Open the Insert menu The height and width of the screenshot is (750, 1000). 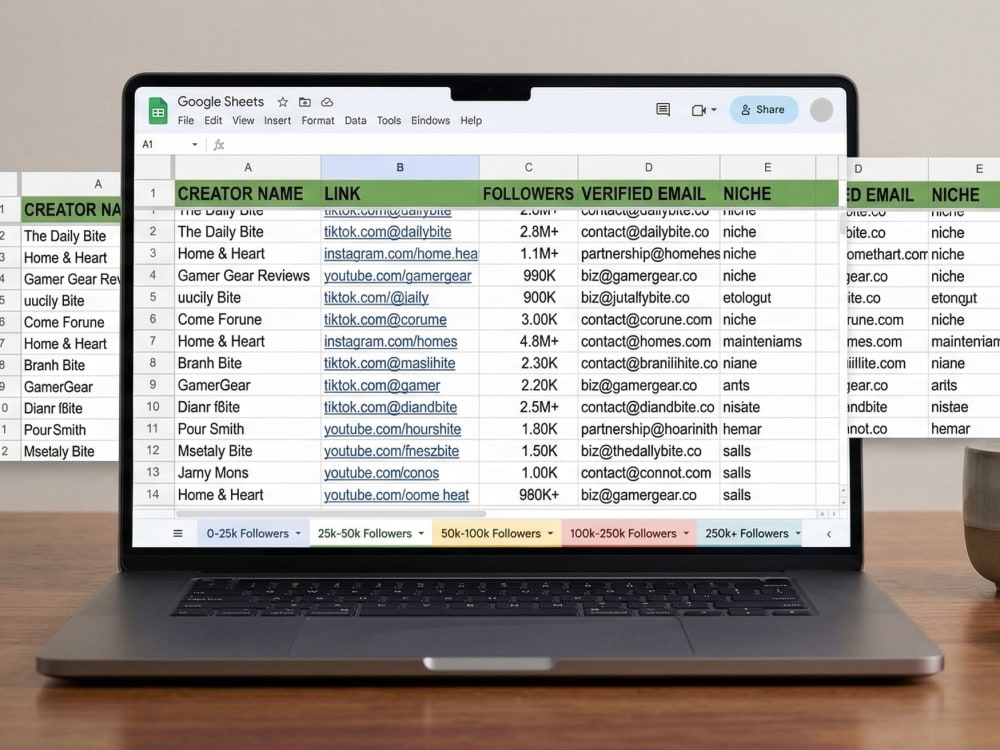click(277, 121)
